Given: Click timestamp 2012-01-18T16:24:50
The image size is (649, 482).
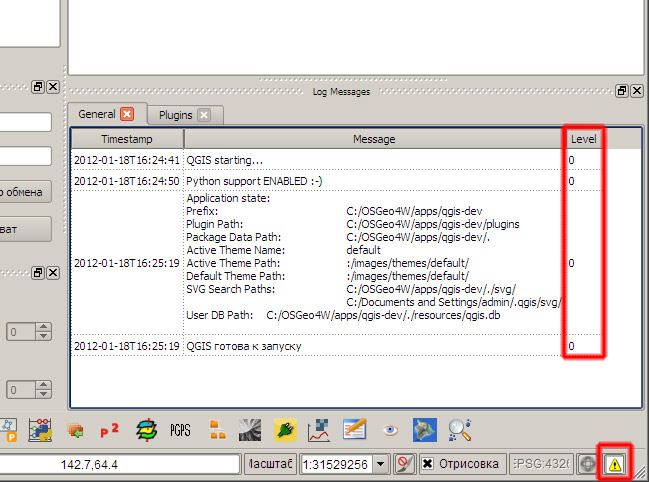Looking at the screenshot, I should coord(127,181).
